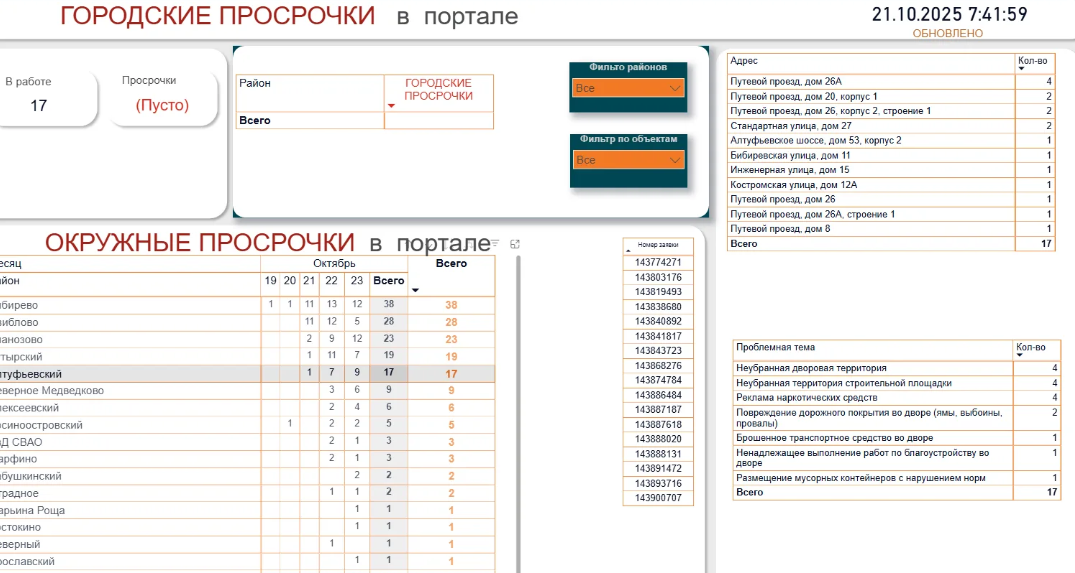Select request number 143868276
This screenshot has width=1075, height=573.
(658, 366)
